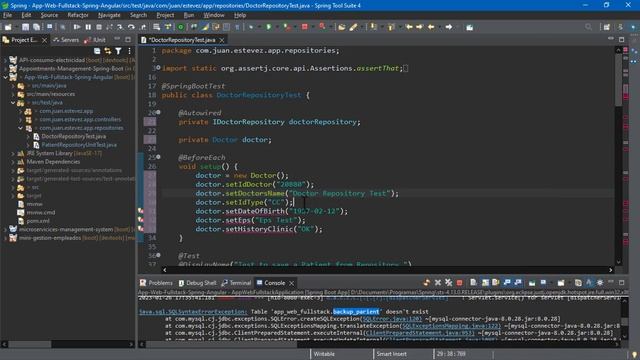Click the editor horizontal scrollbar
Image resolution: width=640 pixels, height=360 pixels.
tap(387, 270)
